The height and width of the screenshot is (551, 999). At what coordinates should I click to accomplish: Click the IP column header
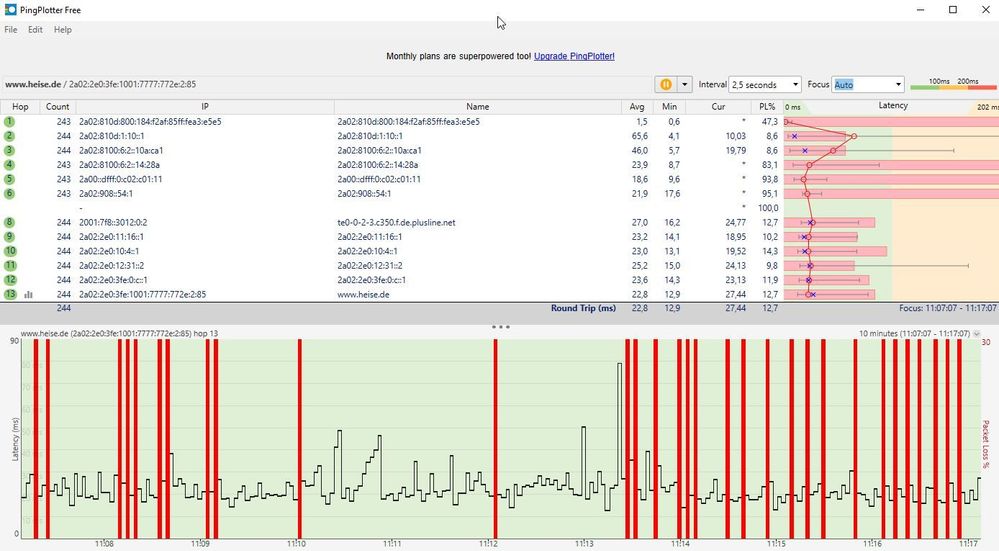click(x=205, y=106)
